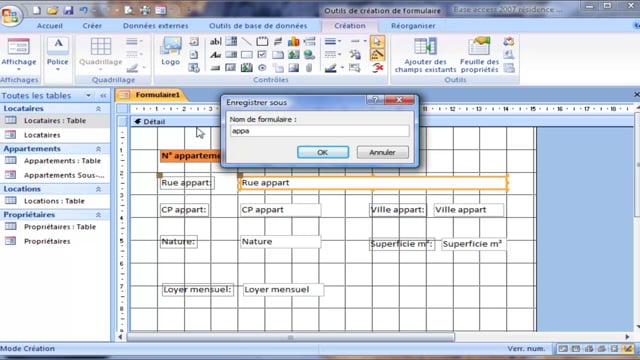Click the horizontal scrollbar right arrow
The height and width of the screenshot is (360, 640).
tap(627, 337)
